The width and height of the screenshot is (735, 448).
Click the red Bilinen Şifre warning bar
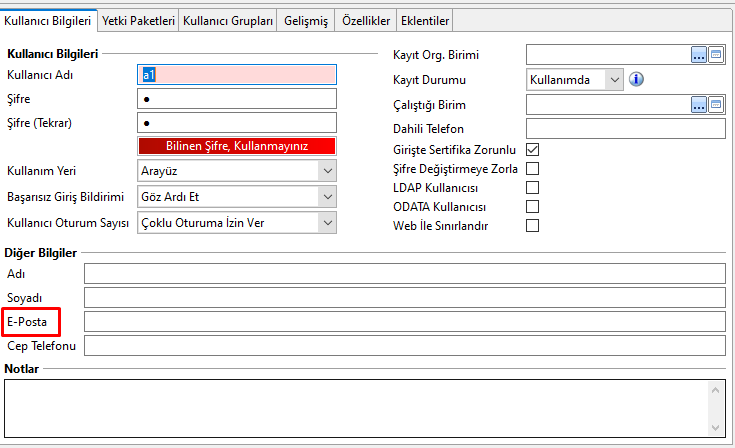tap(237, 146)
